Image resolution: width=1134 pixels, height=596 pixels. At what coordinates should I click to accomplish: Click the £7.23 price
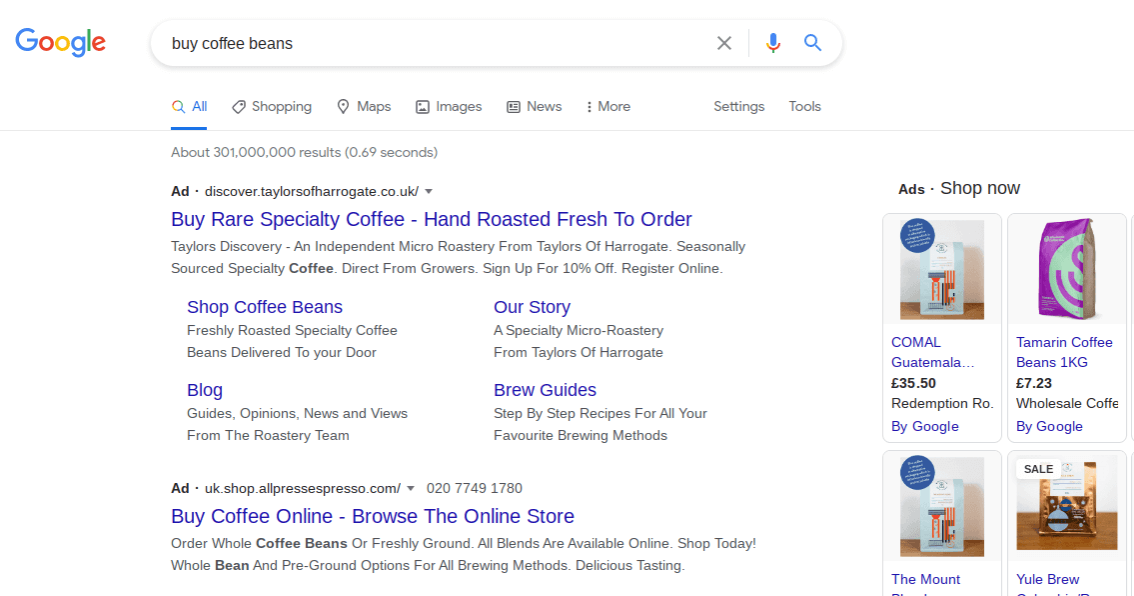[1034, 383]
